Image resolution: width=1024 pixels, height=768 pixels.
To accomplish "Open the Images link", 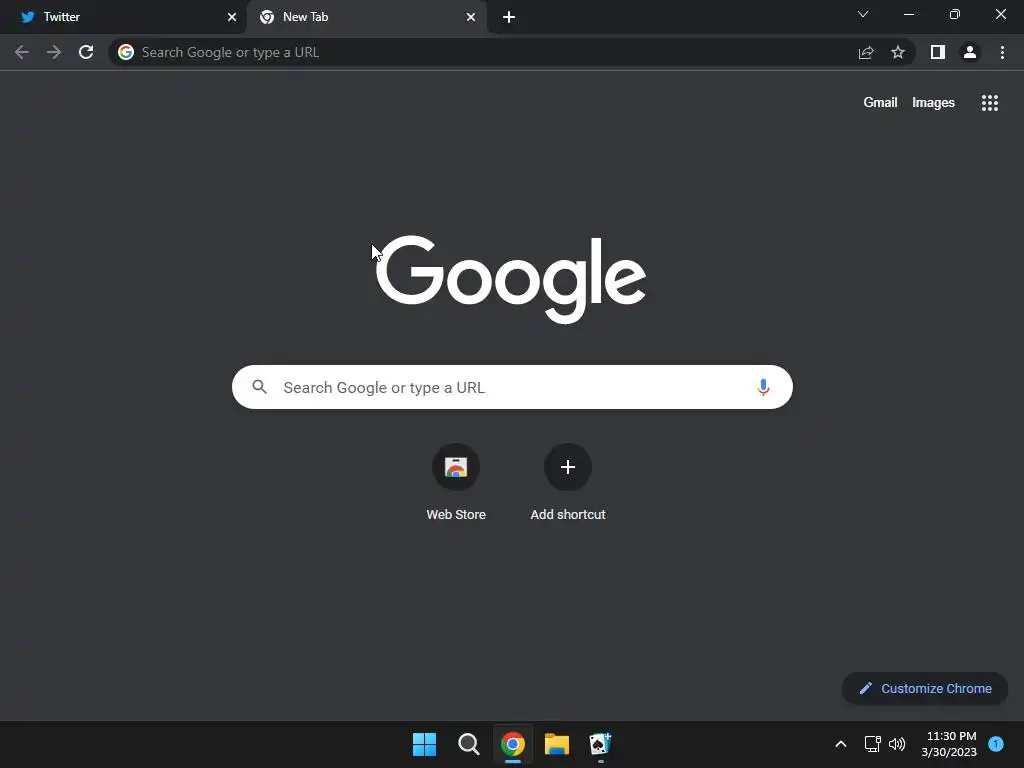I will 933,103.
